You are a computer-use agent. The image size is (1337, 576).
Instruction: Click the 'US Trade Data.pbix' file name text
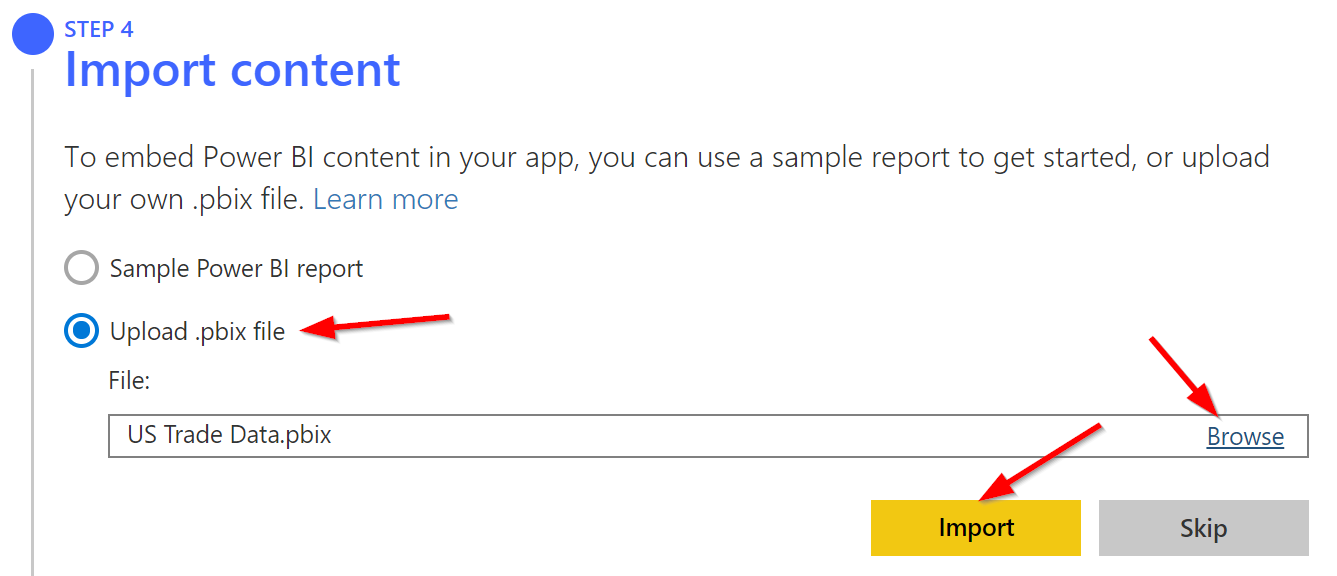[x=229, y=435]
